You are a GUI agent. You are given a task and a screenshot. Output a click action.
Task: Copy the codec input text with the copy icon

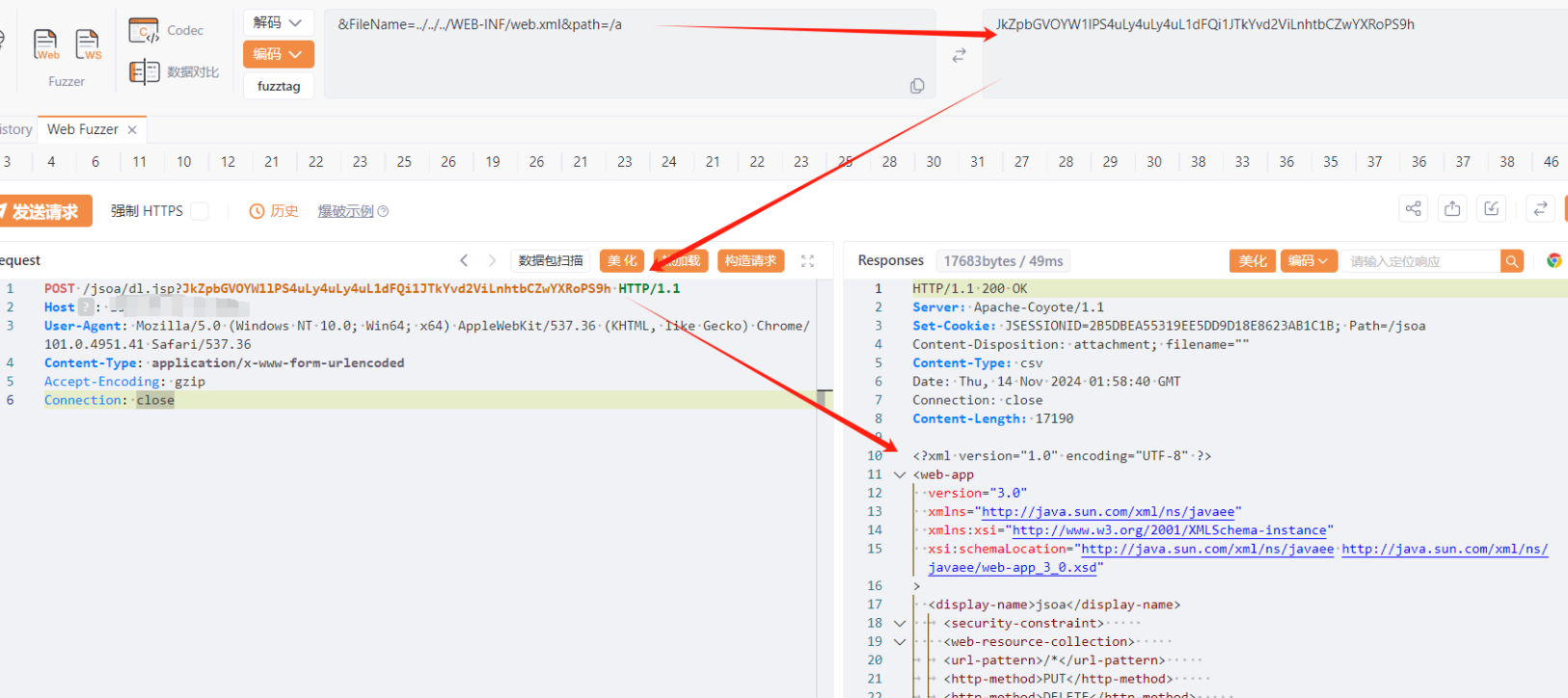[x=917, y=86]
